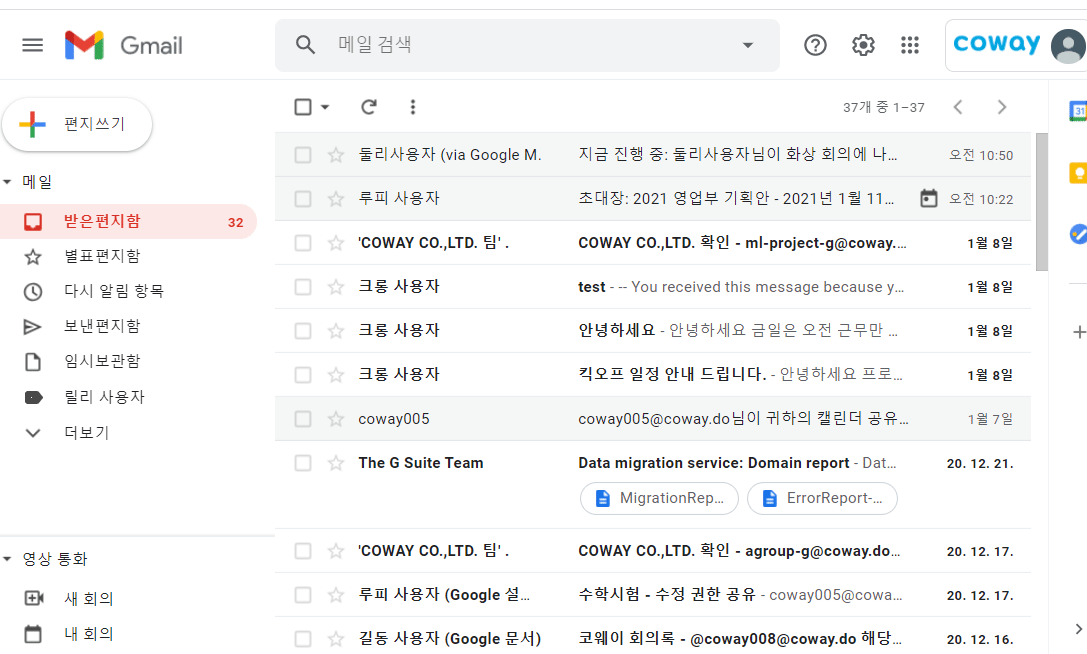Open the coway005 캘린더 공유 email

point(653,419)
